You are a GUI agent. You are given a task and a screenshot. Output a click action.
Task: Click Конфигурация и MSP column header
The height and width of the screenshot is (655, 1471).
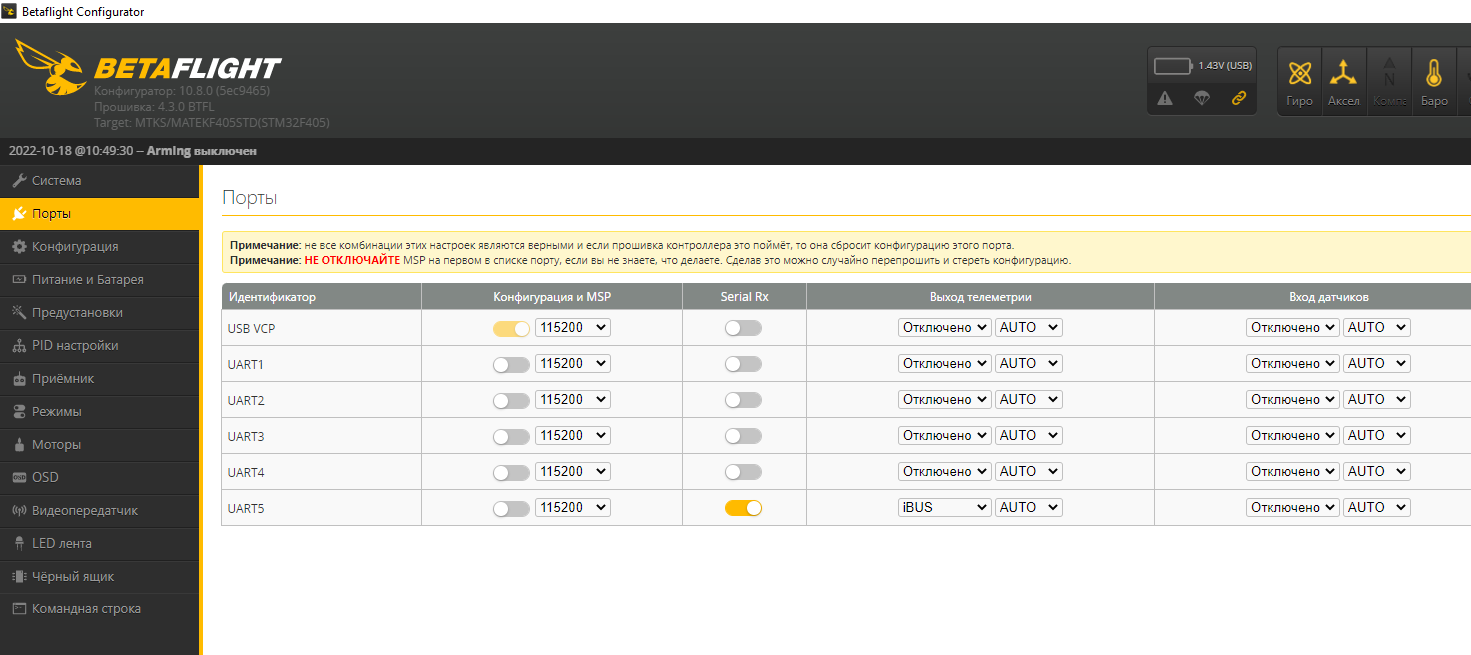[552, 297]
